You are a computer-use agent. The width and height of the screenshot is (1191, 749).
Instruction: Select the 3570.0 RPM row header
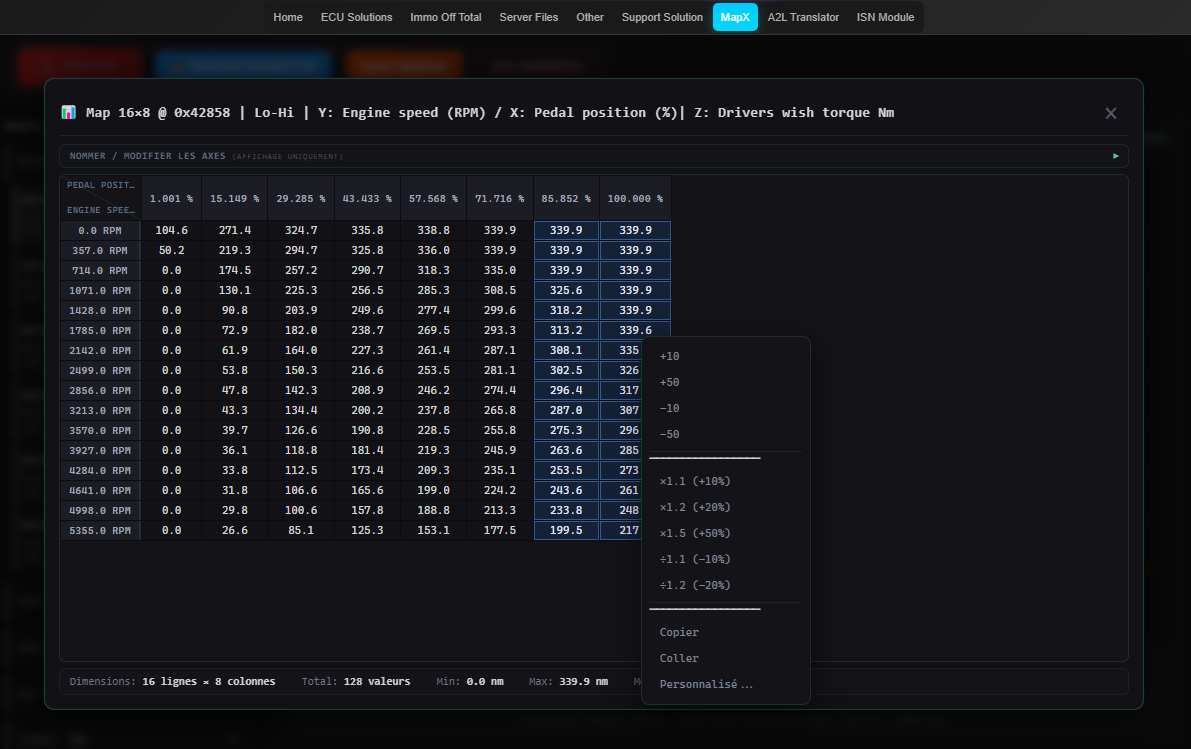click(100, 430)
